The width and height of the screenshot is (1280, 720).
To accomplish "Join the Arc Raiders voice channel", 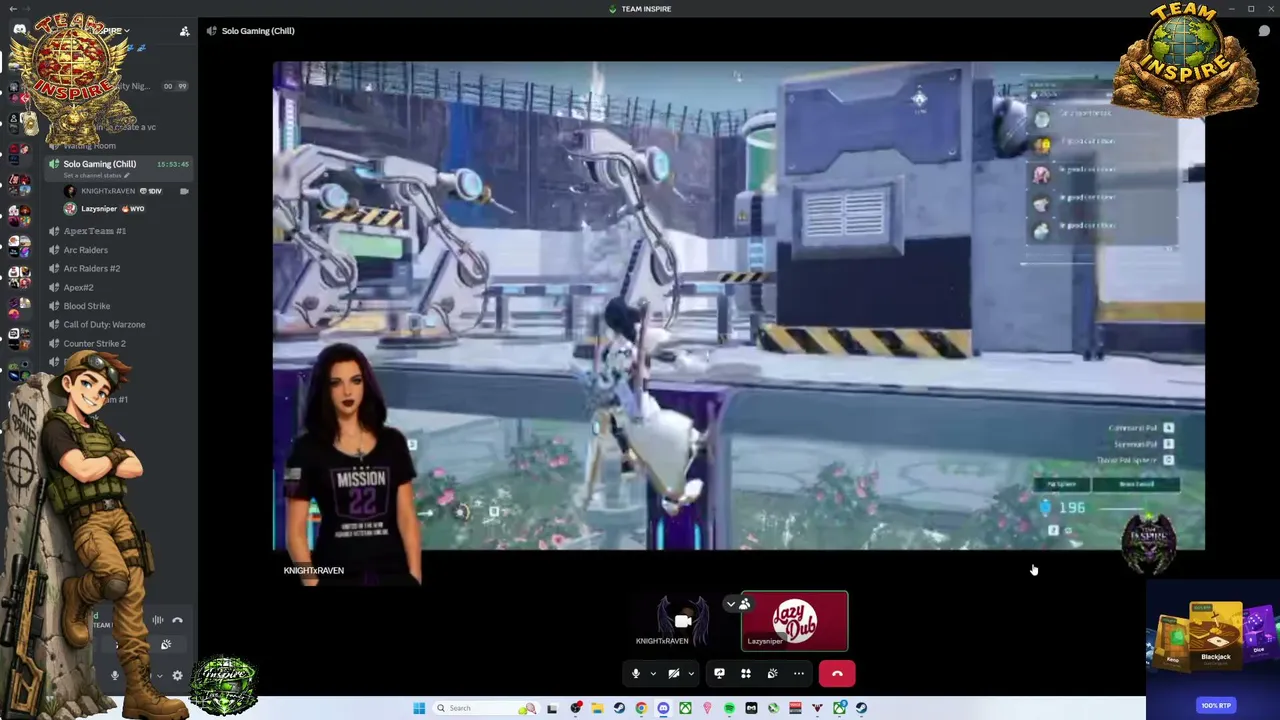I will 86,250.
